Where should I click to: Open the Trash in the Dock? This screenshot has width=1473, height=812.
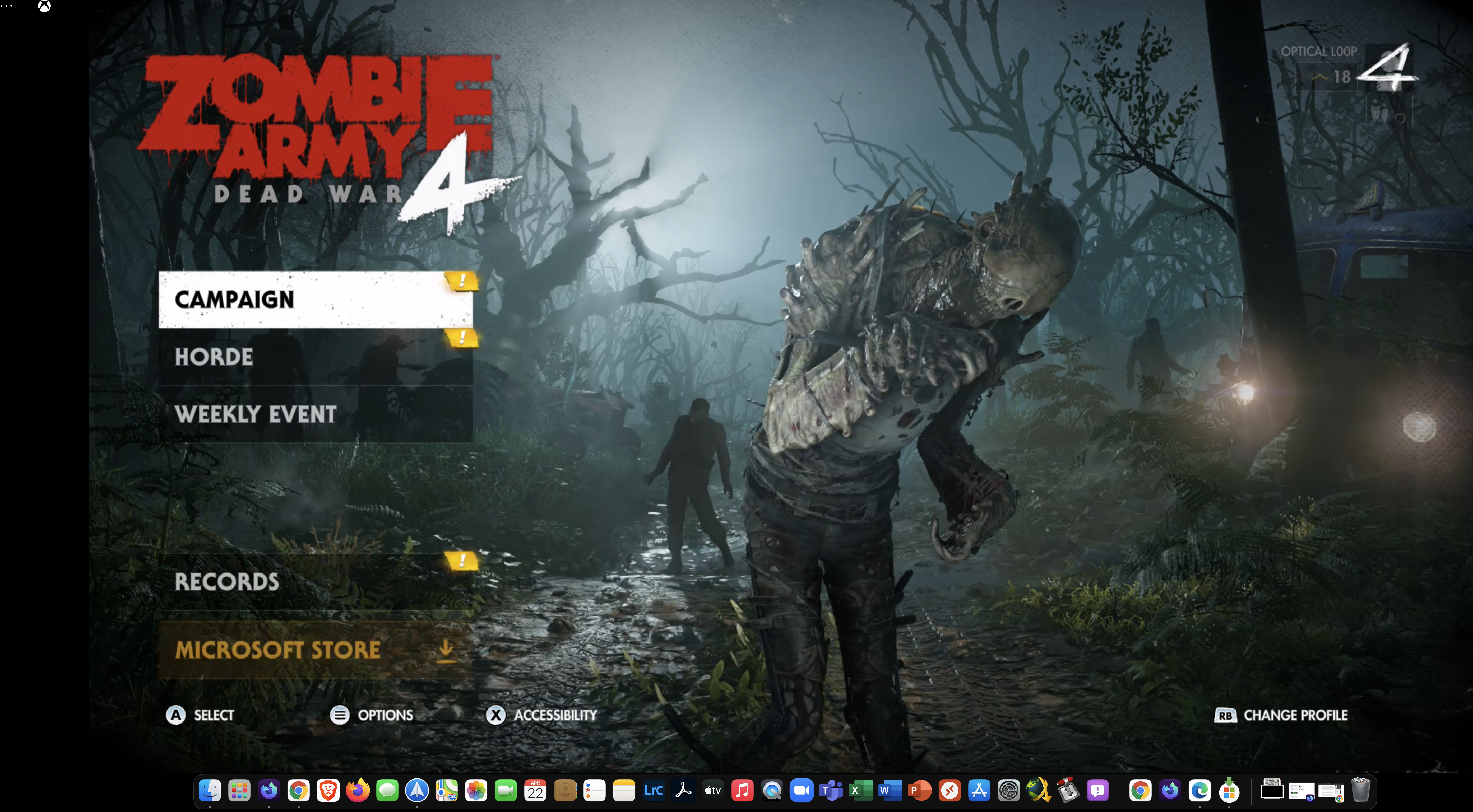click(1361, 791)
